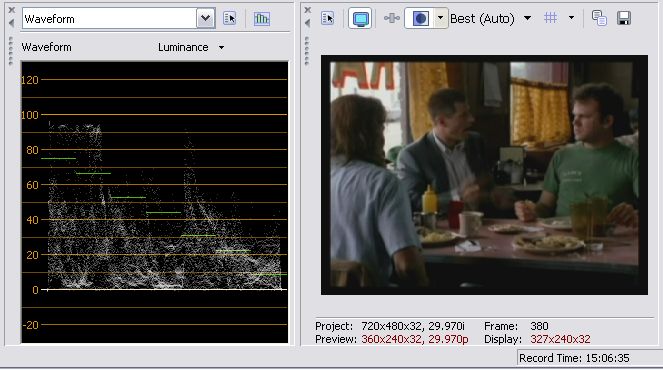This screenshot has height=370, width=663.
Task: Save snapshot to file icon
Action: 624,18
